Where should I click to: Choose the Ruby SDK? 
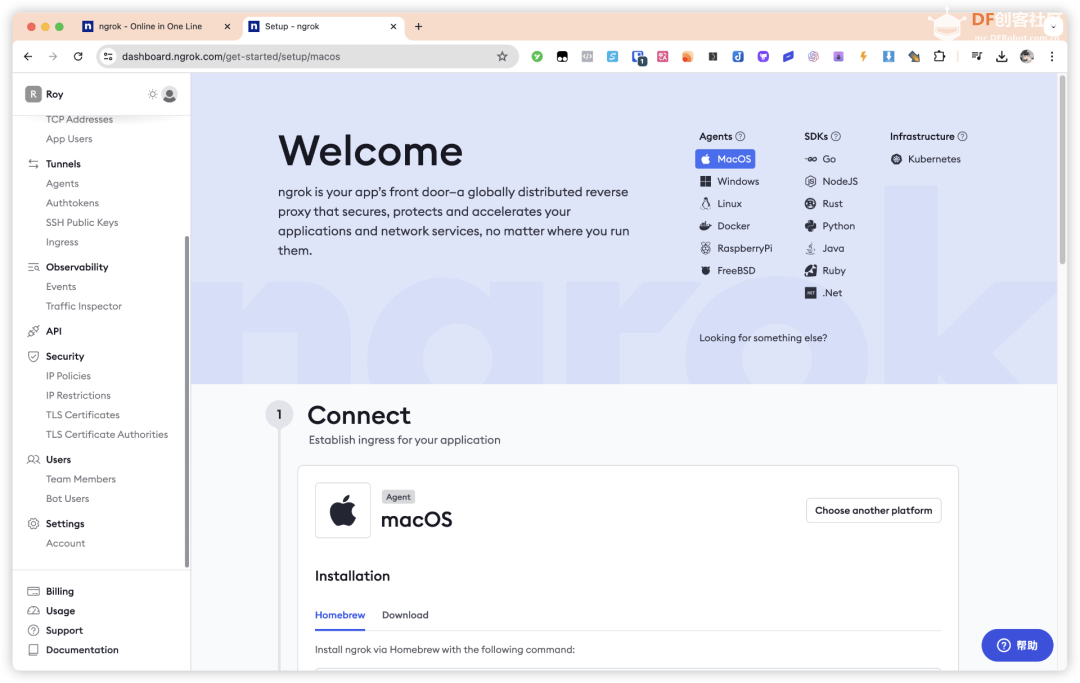[x=825, y=271]
